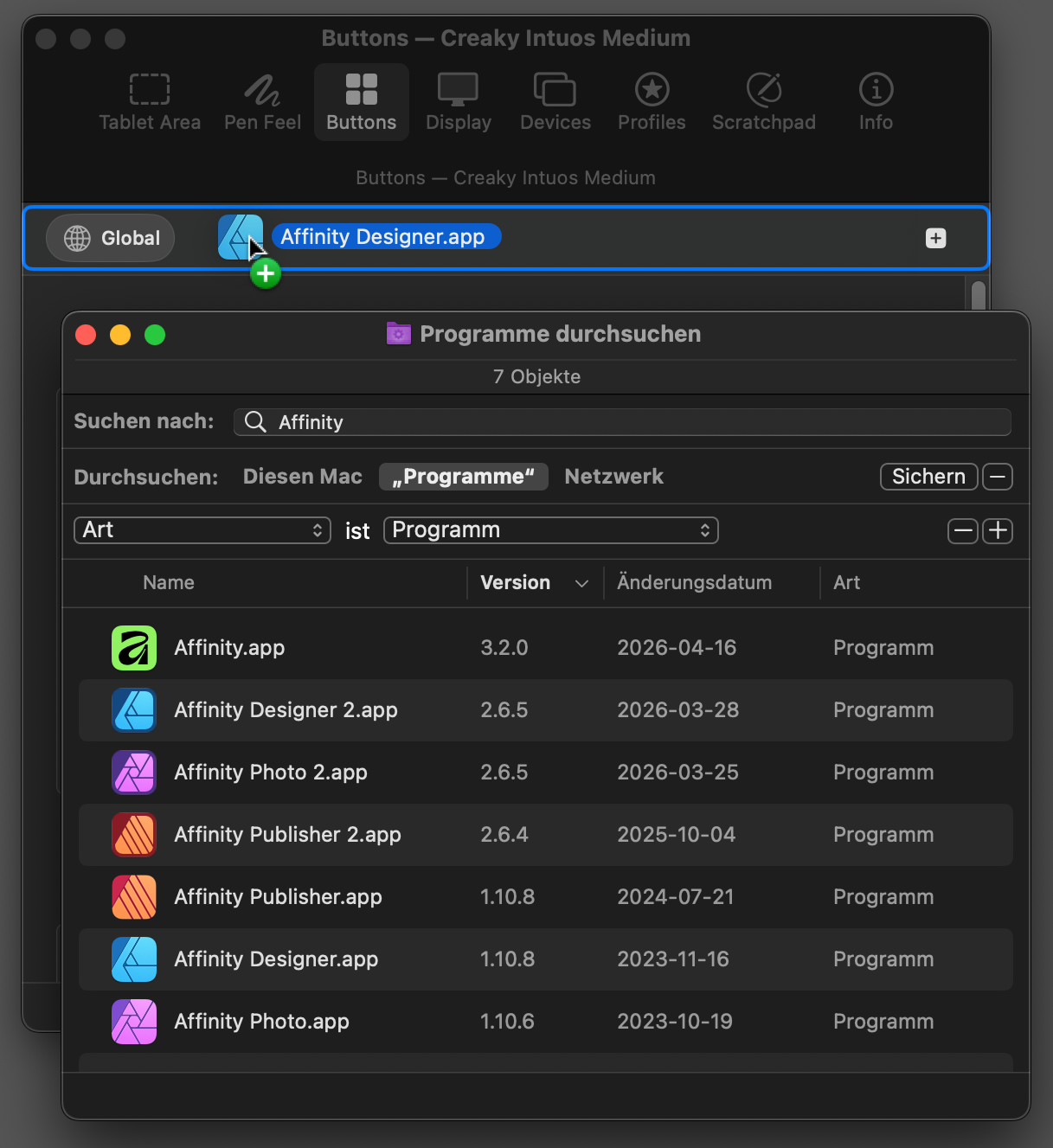This screenshot has height=1148, width=1053.
Task: Open the Devices pane
Action: coord(555,102)
